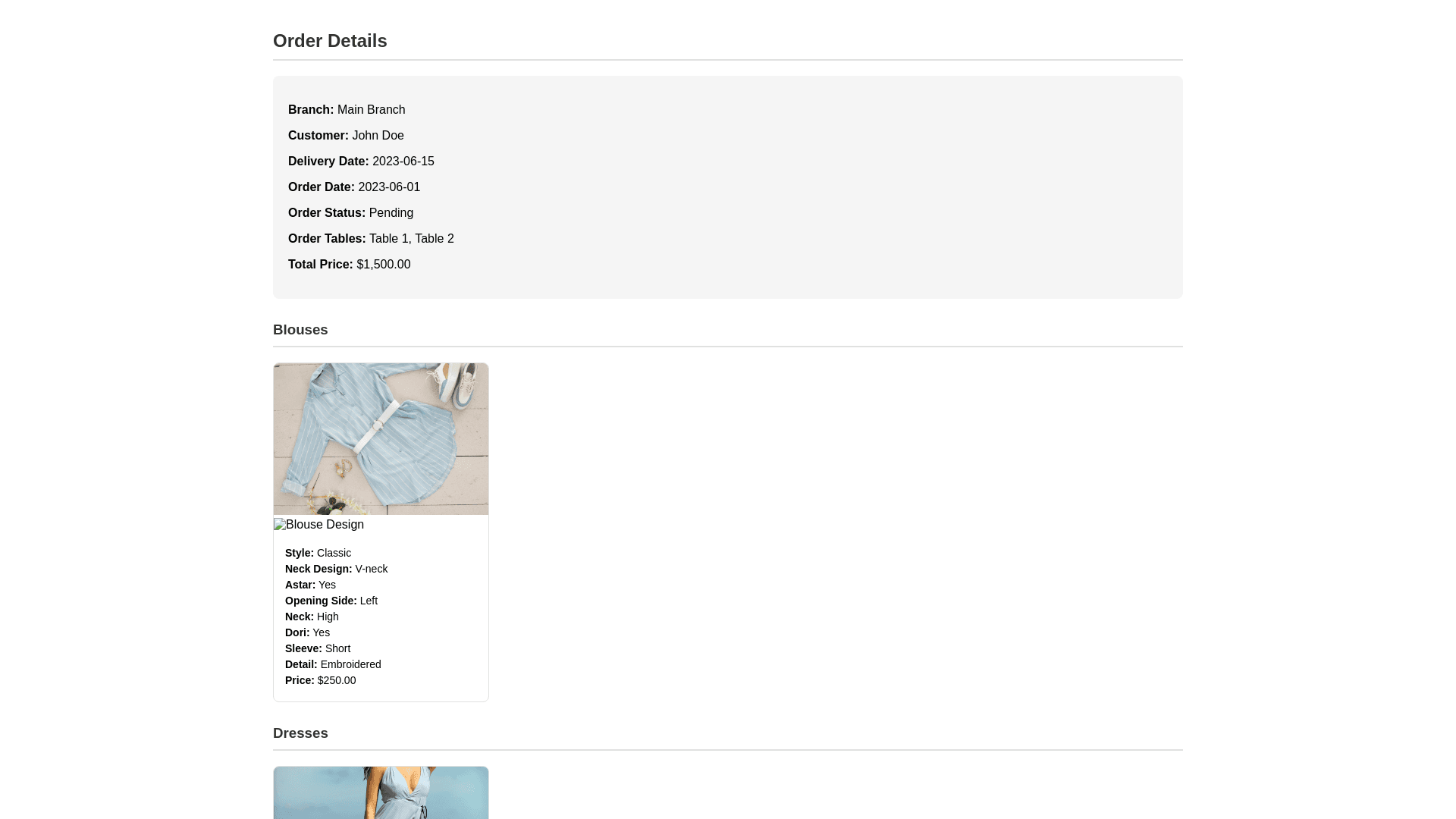Click the Dresses section heading
Image resolution: width=1456 pixels, height=819 pixels.
(x=300, y=733)
